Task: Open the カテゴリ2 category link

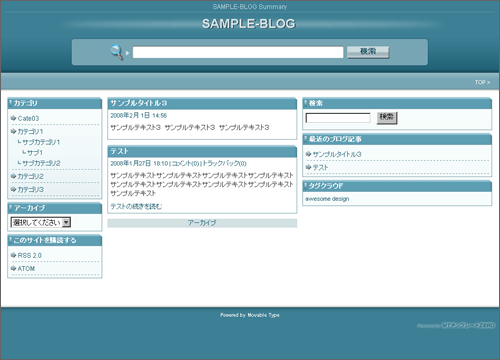Action: pyautogui.click(x=30, y=176)
